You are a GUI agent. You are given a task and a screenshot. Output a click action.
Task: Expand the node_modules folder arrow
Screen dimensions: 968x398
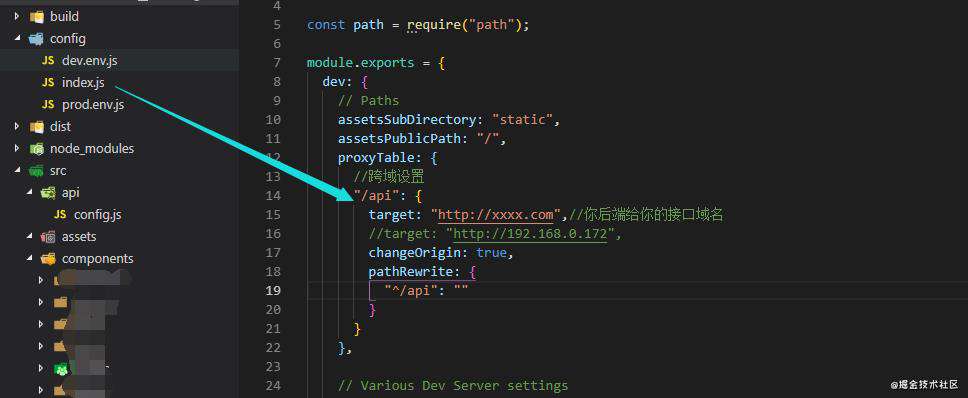tap(17, 149)
